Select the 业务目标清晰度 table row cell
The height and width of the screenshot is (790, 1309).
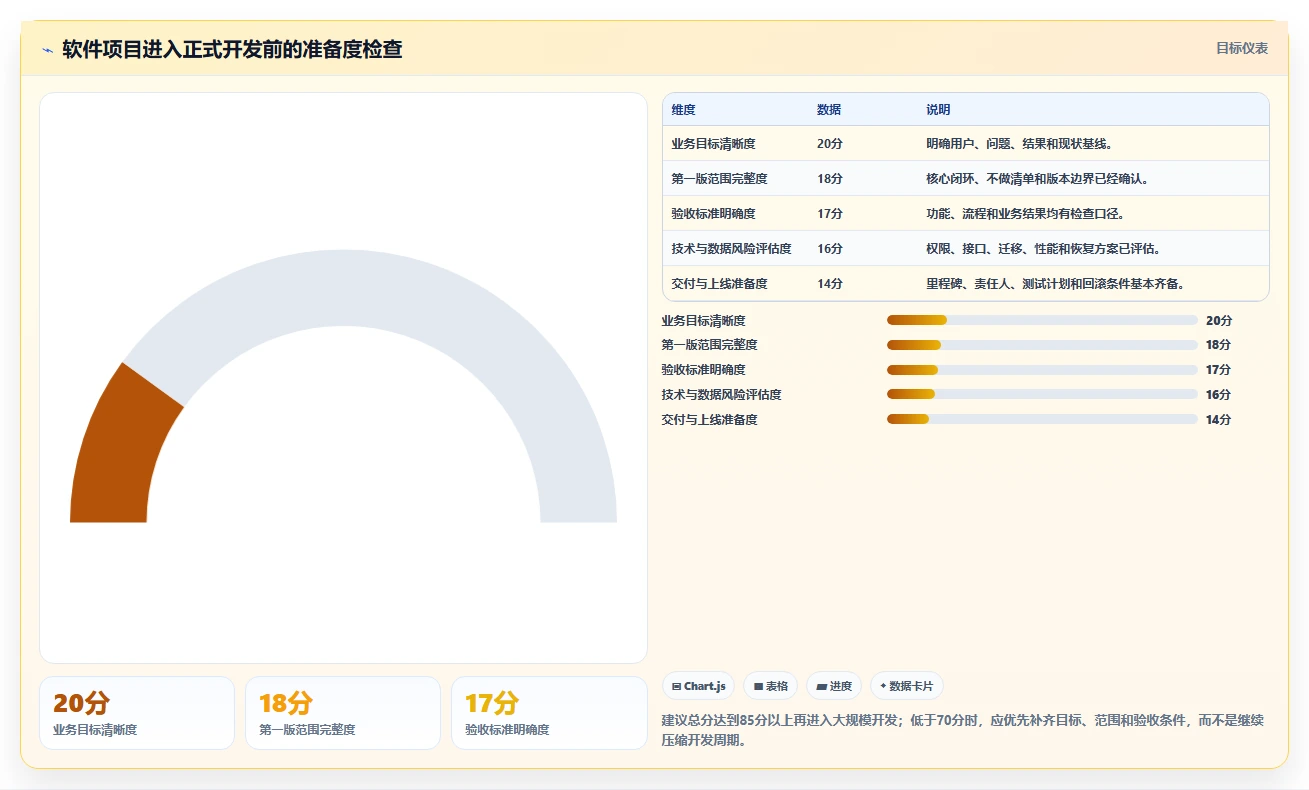713,143
